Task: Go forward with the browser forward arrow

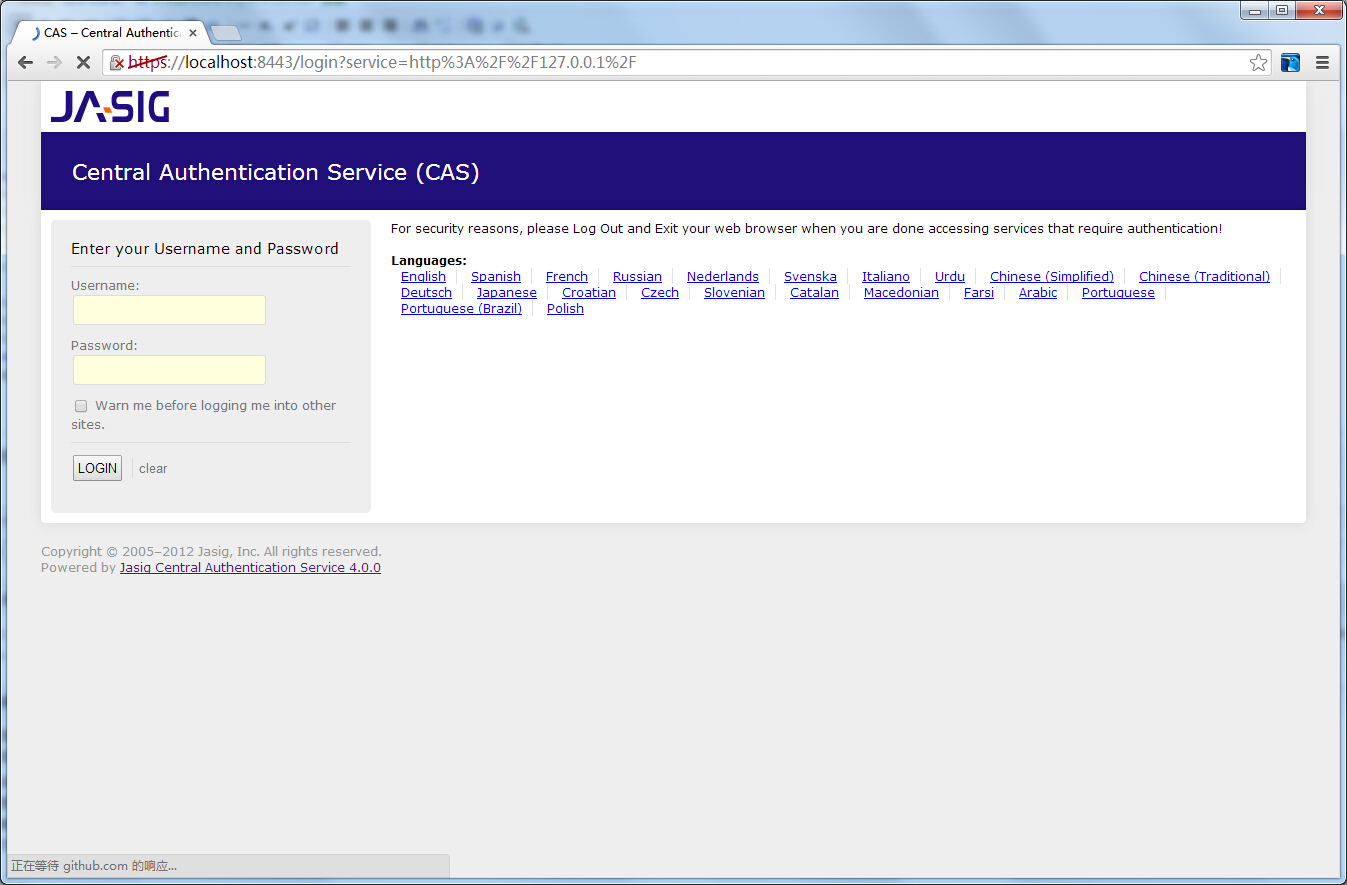Action: pos(55,62)
